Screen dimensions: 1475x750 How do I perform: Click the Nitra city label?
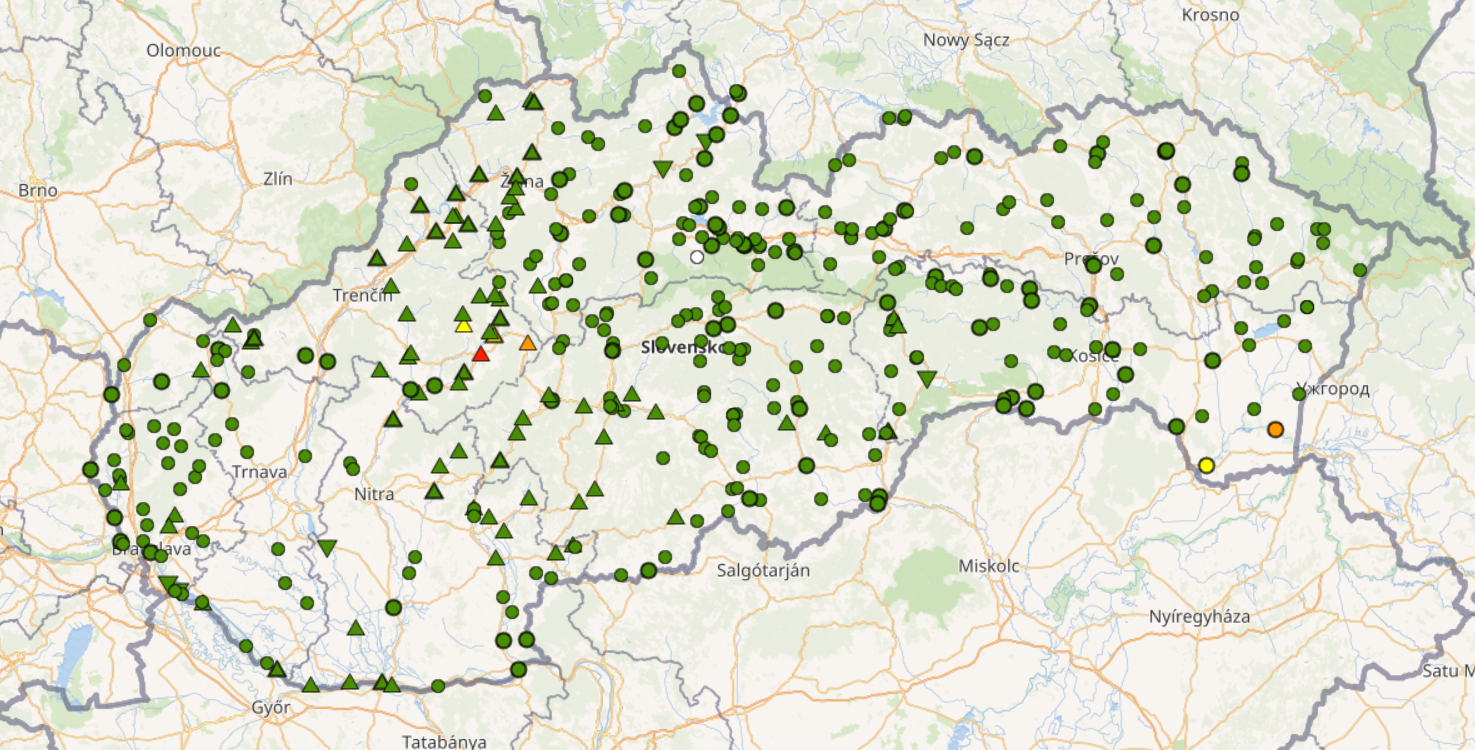coord(374,494)
